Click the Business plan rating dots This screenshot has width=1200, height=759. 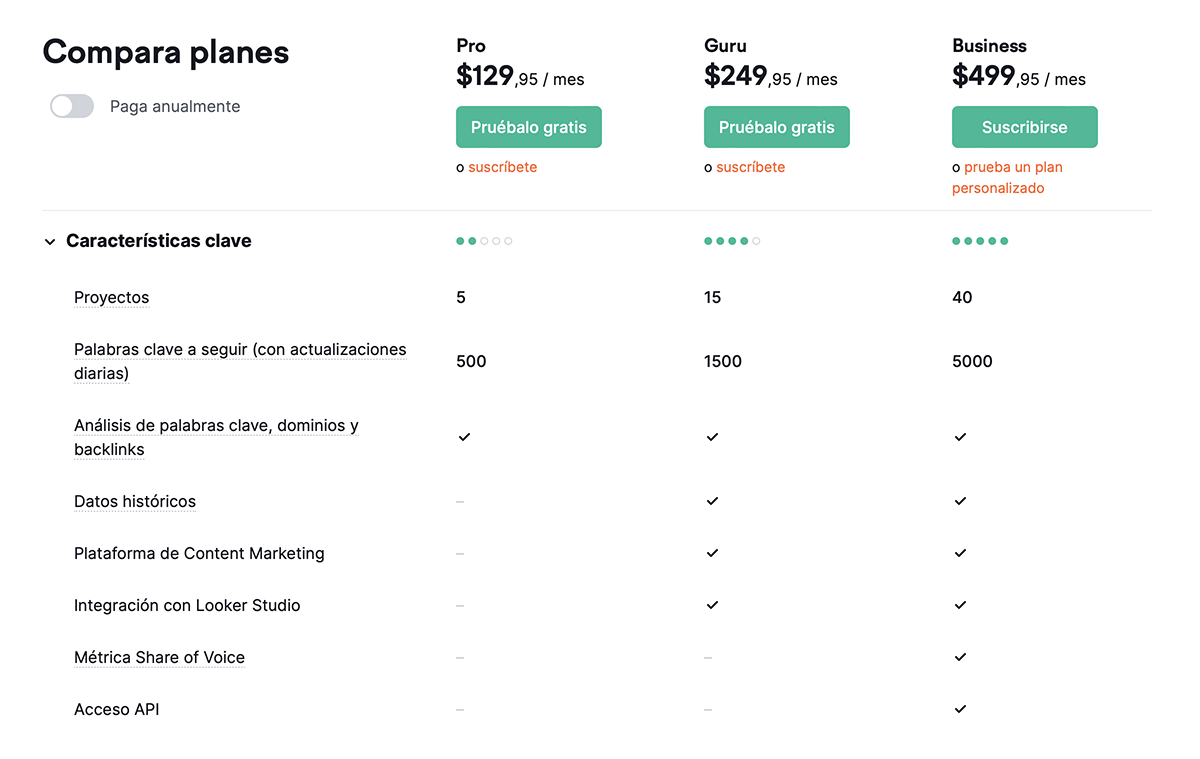point(980,241)
